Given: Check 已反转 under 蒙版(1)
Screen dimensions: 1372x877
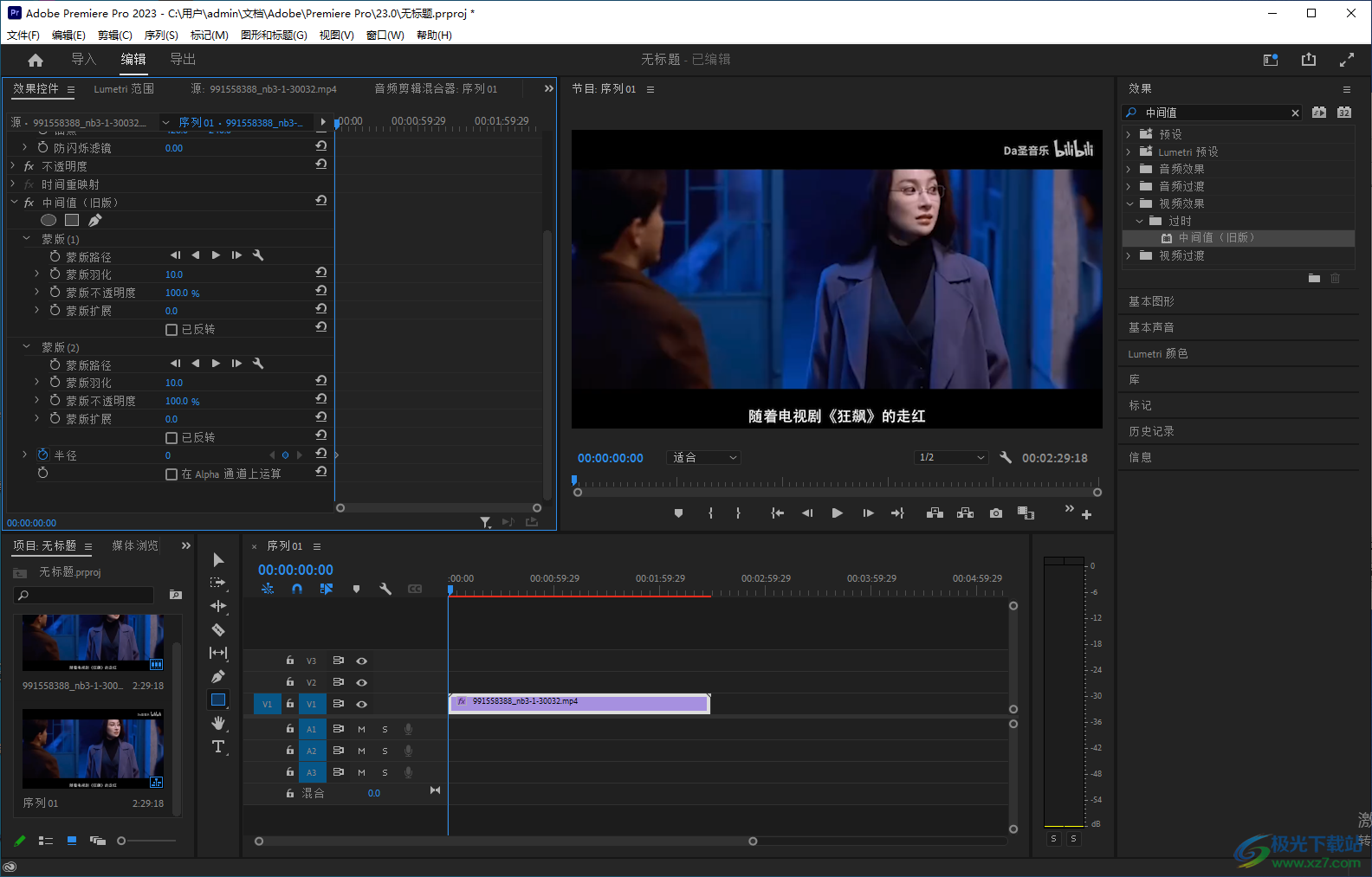Looking at the screenshot, I should coord(171,329).
